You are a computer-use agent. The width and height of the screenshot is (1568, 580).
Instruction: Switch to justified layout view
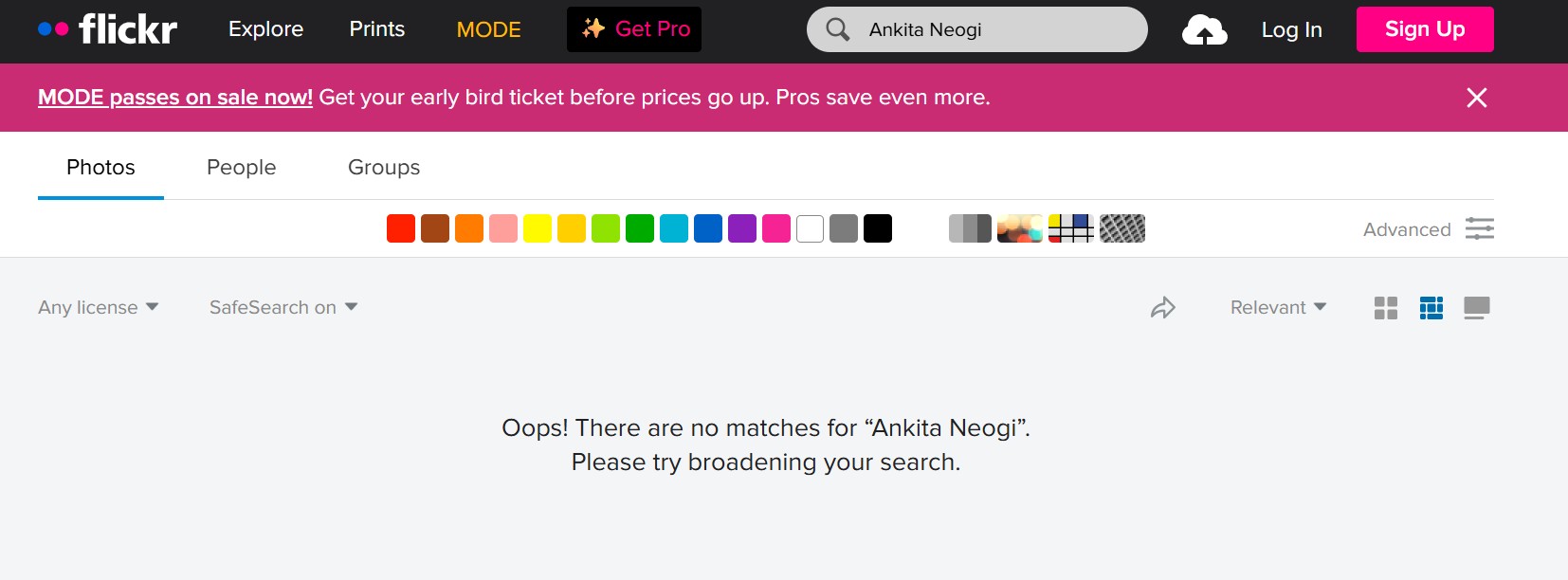(x=1431, y=308)
